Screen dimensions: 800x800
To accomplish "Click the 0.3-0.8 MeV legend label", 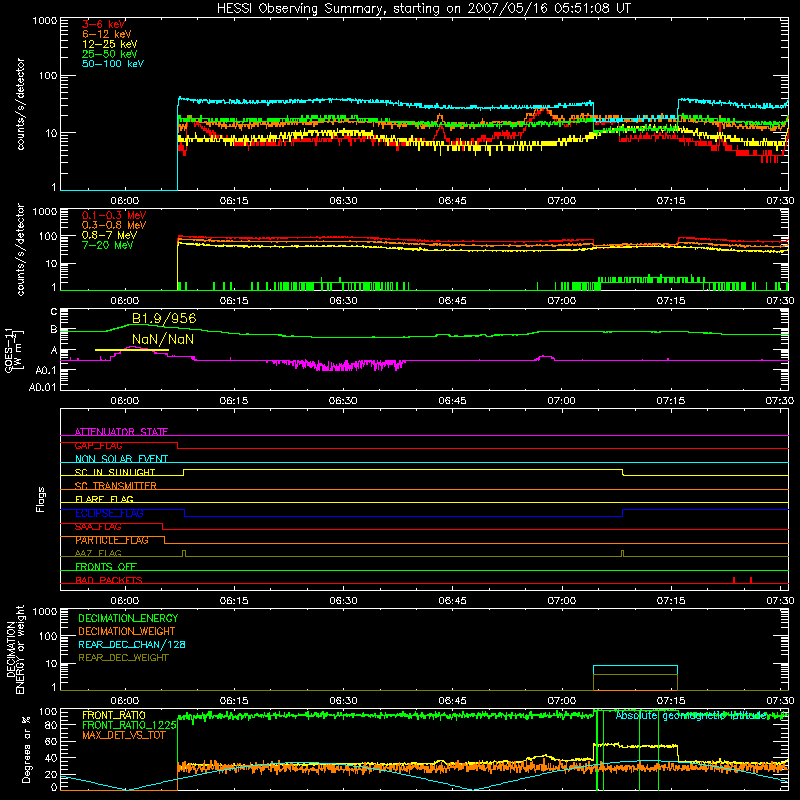I will (x=114, y=225).
